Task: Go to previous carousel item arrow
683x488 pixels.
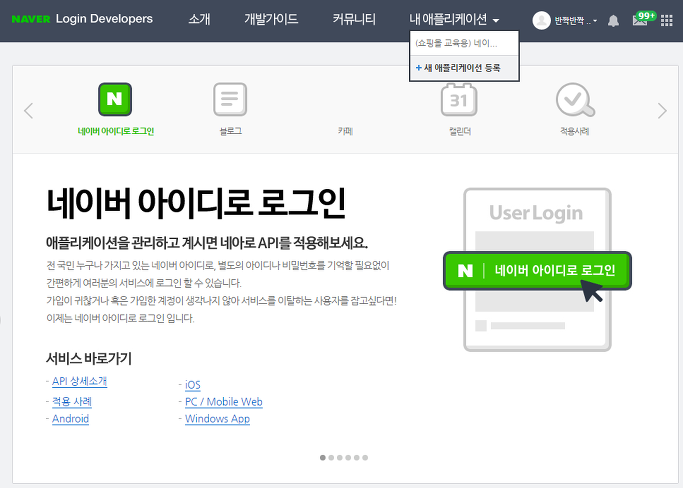Action: (x=29, y=111)
